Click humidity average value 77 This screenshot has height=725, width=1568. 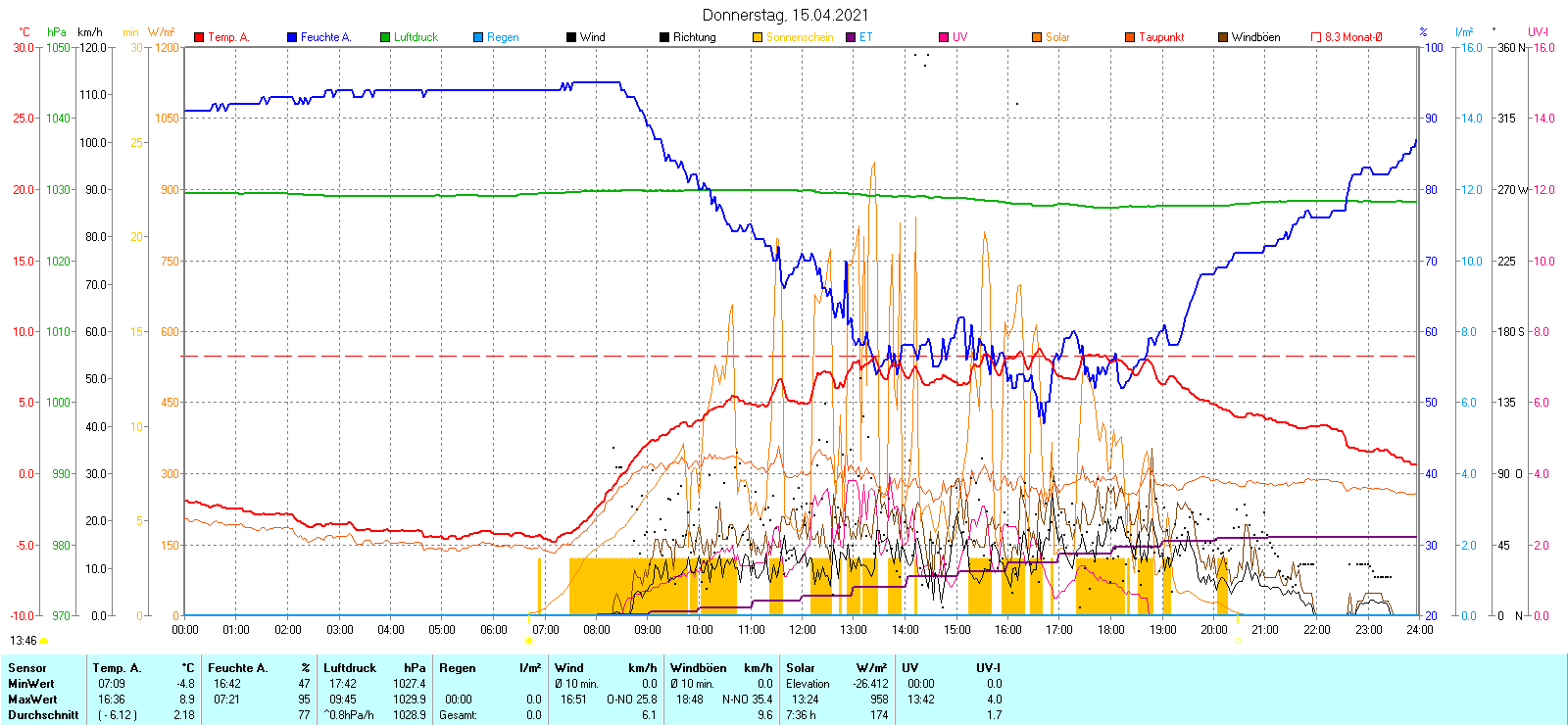click(305, 715)
